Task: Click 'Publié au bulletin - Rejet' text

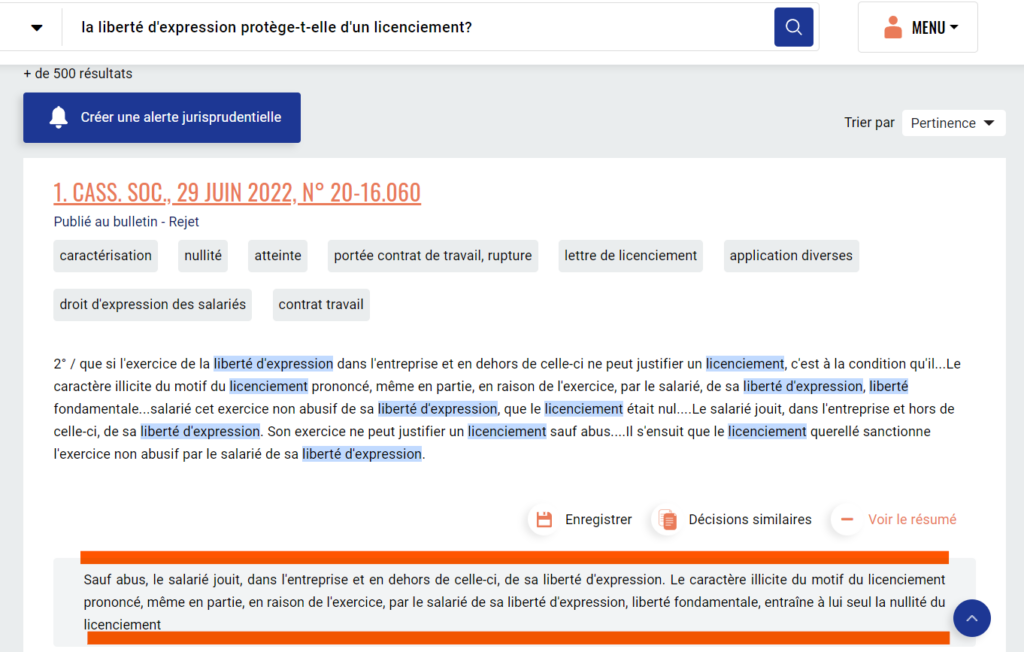Action: (126, 221)
